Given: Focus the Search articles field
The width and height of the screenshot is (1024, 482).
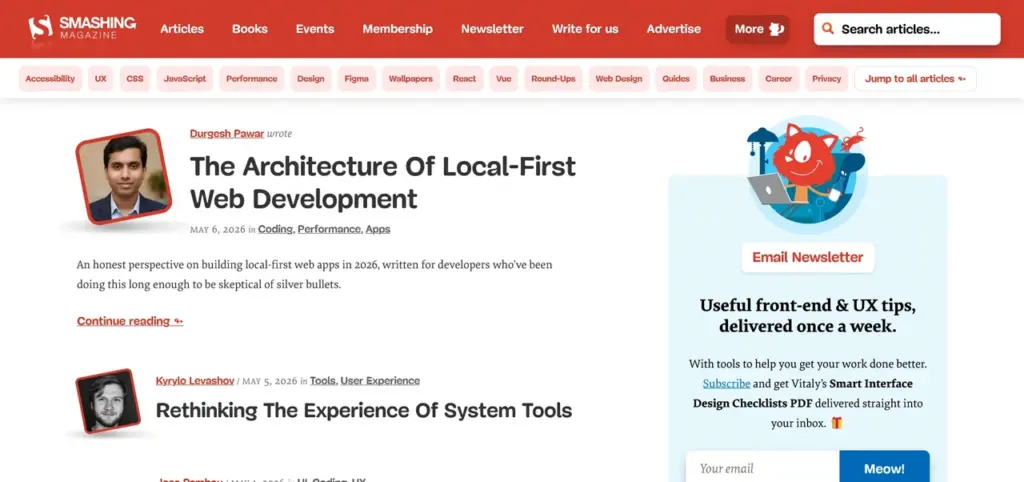Looking at the screenshot, I should (907, 29).
